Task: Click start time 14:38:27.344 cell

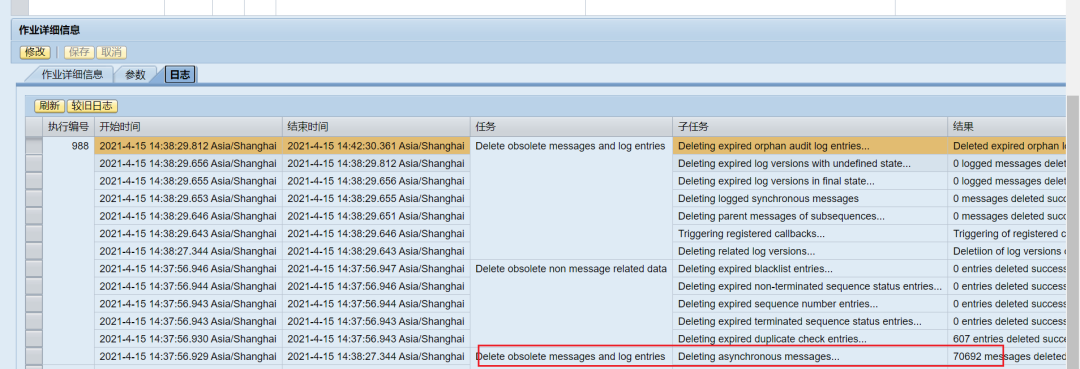Action: pos(188,251)
